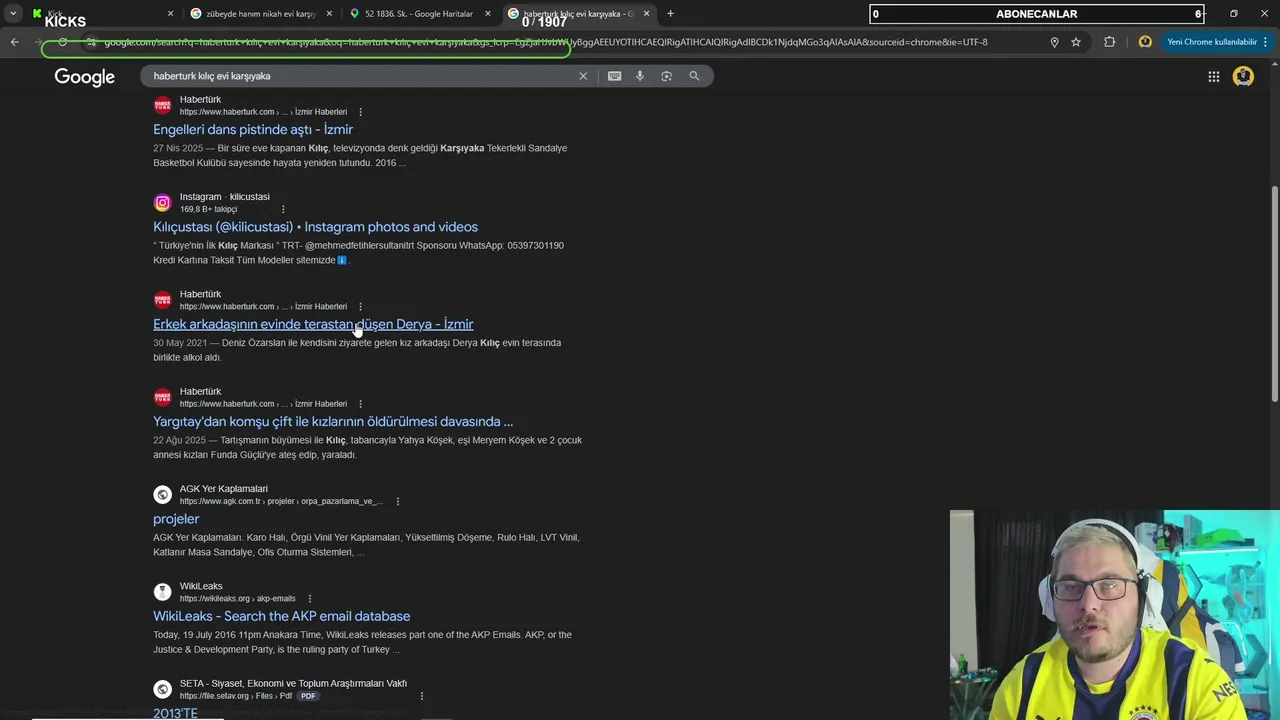Click the '169,8 B+ takipçi' follower text
Viewport: 1280px width, 720px height.
point(208,209)
